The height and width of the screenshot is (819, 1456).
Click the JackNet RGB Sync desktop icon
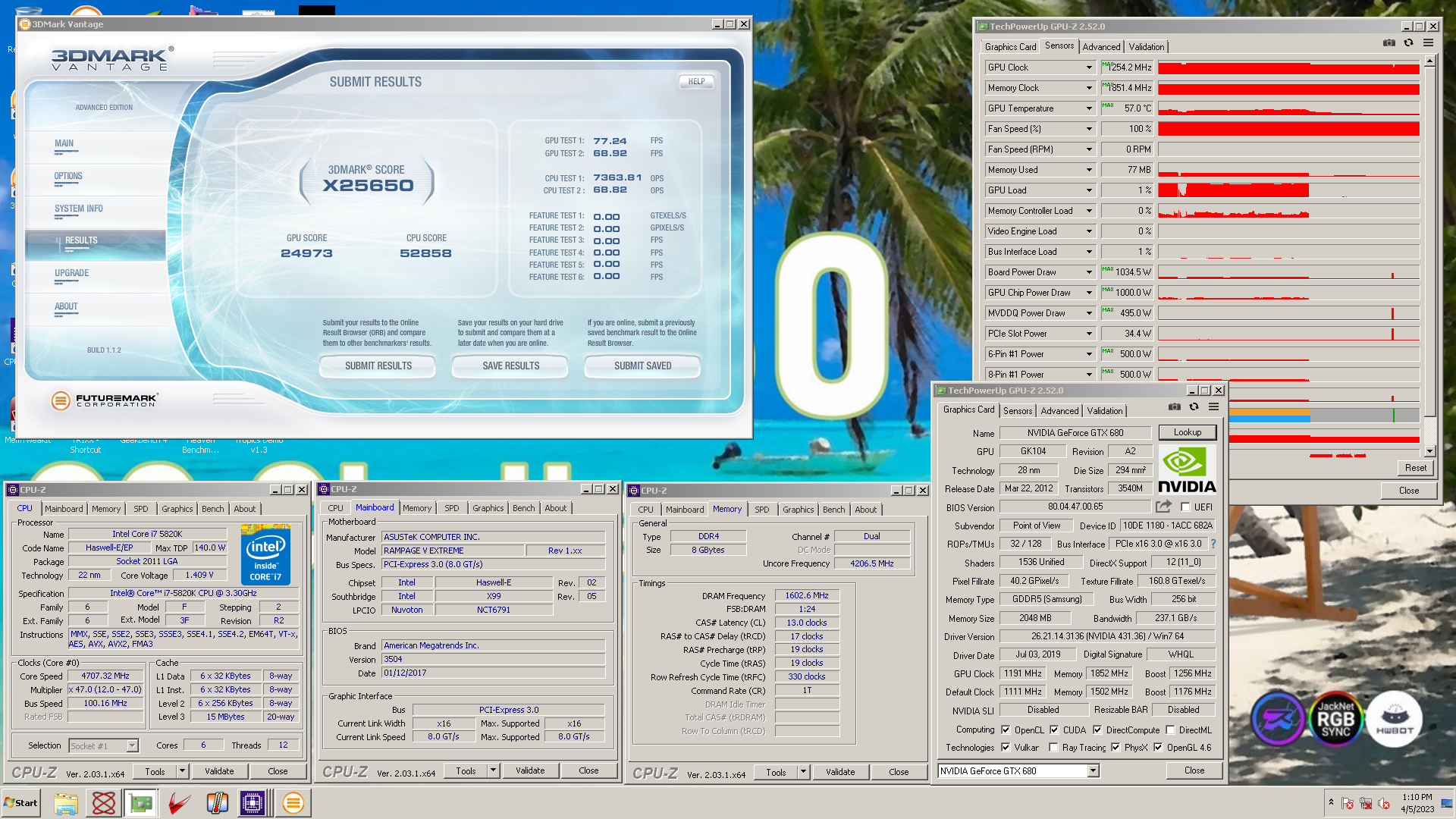(x=1335, y=718)
